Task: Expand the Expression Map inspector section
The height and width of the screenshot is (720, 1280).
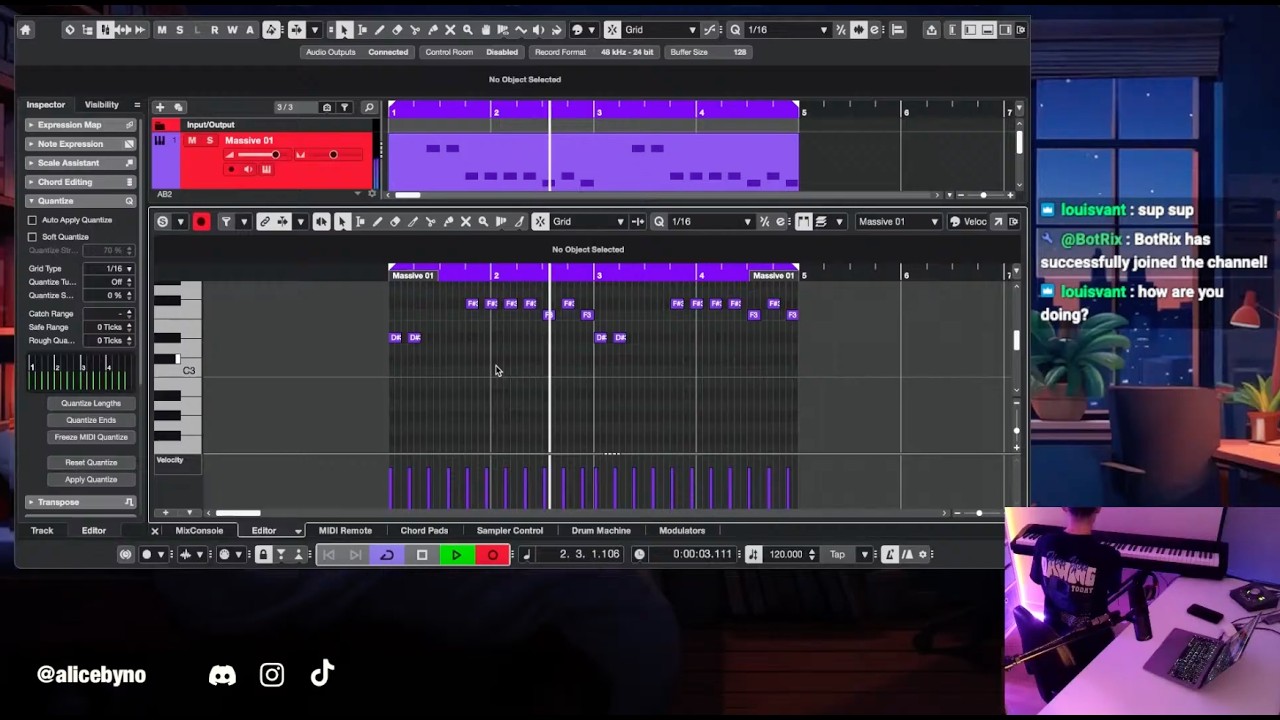Action: 80,125
